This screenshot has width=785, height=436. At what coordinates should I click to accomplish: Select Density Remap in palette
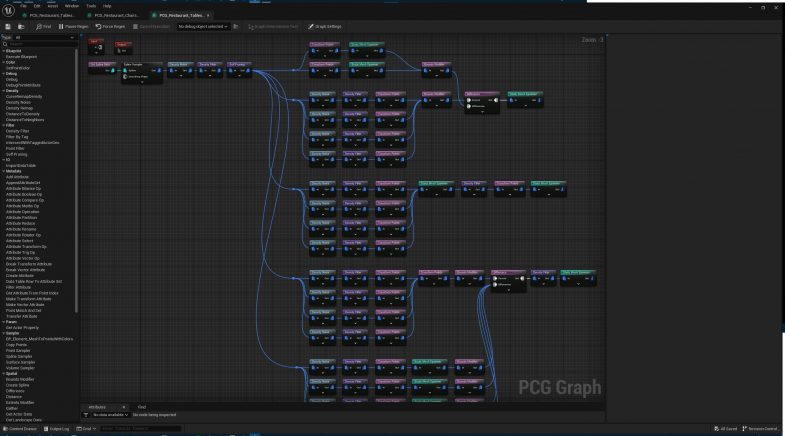pos(19,108)
